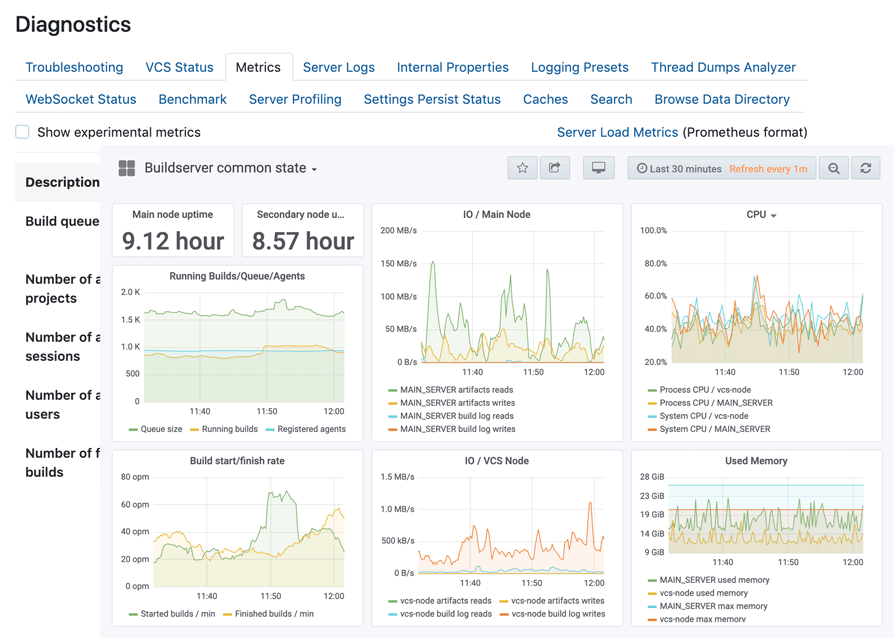This screenshot has width=894, height=638.
Task: Click the Main node uptime value panel
Action: click(173, 240)
